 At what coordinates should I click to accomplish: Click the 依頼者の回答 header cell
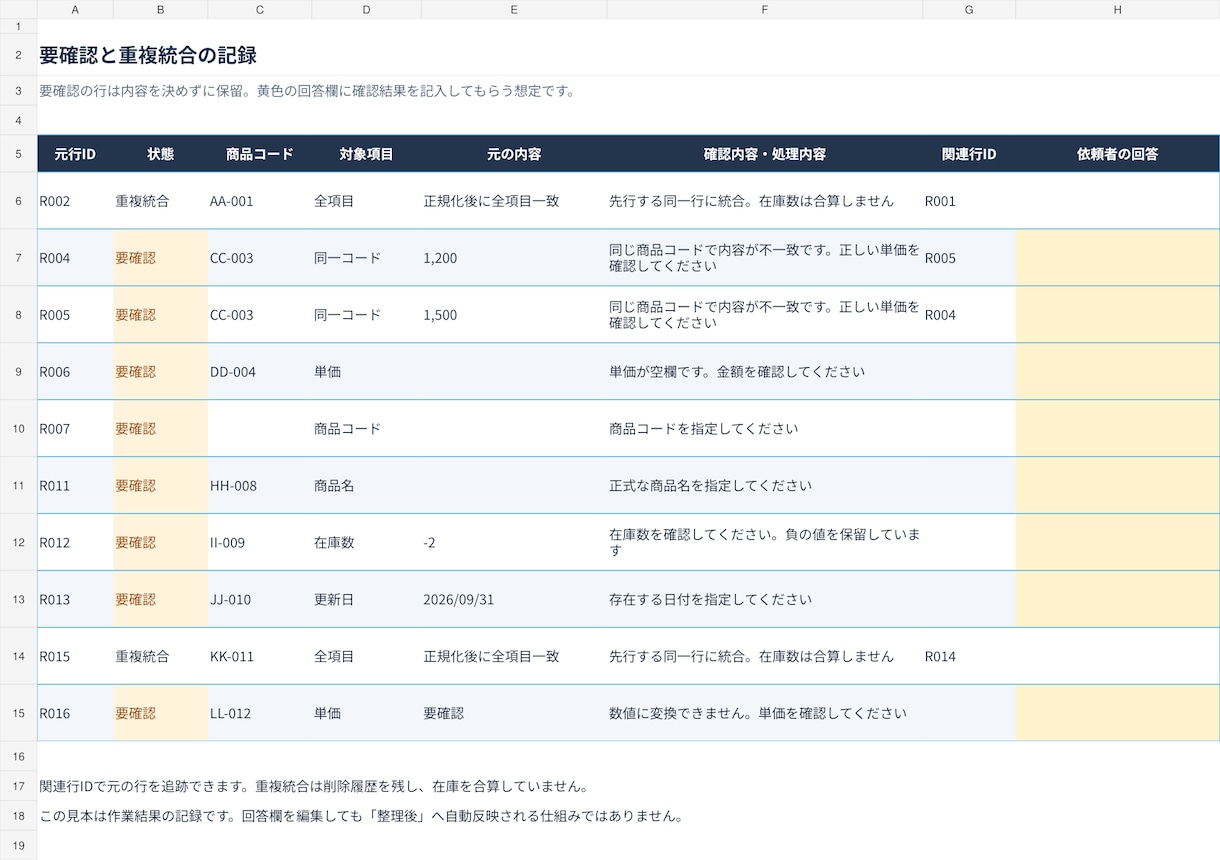tap(1118, 154)
